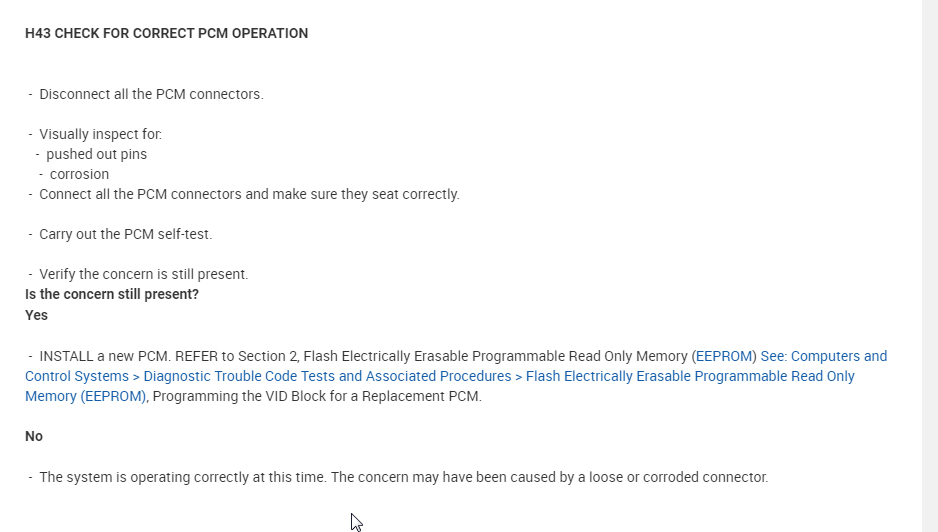Click the bold "No" answer label
The width and height of the screenshot is (938, 532).
click(34, 436)
